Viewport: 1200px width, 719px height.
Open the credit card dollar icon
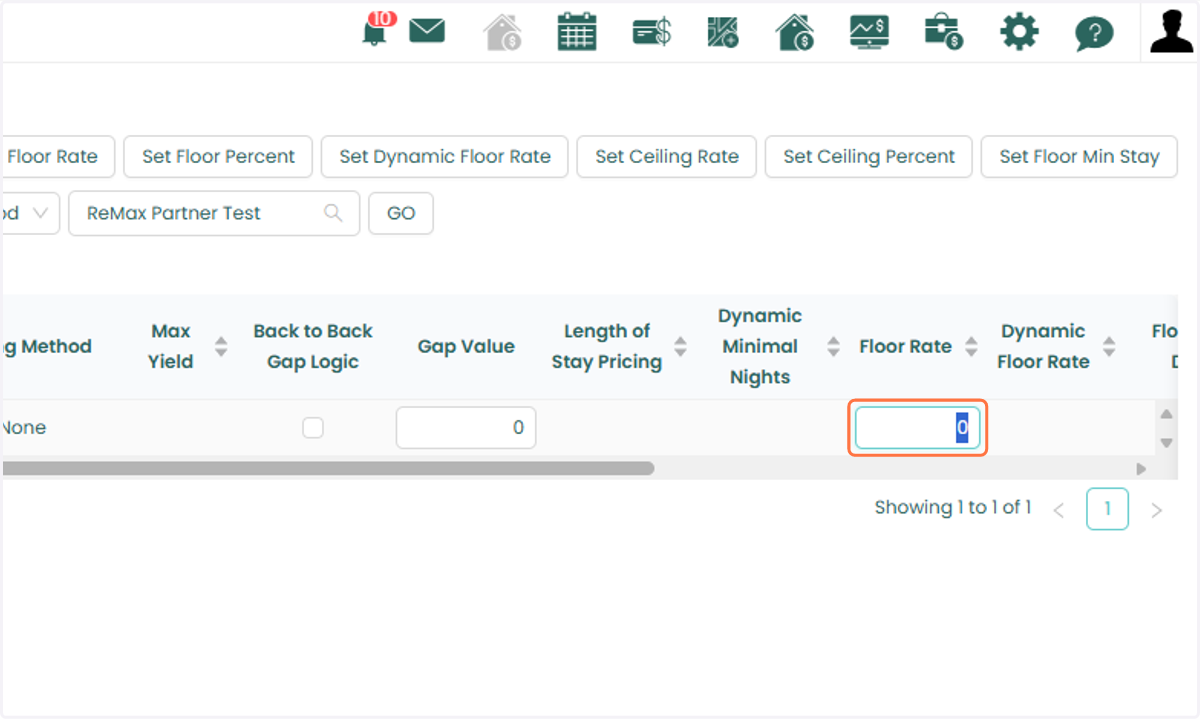click(x=652, y=32)
